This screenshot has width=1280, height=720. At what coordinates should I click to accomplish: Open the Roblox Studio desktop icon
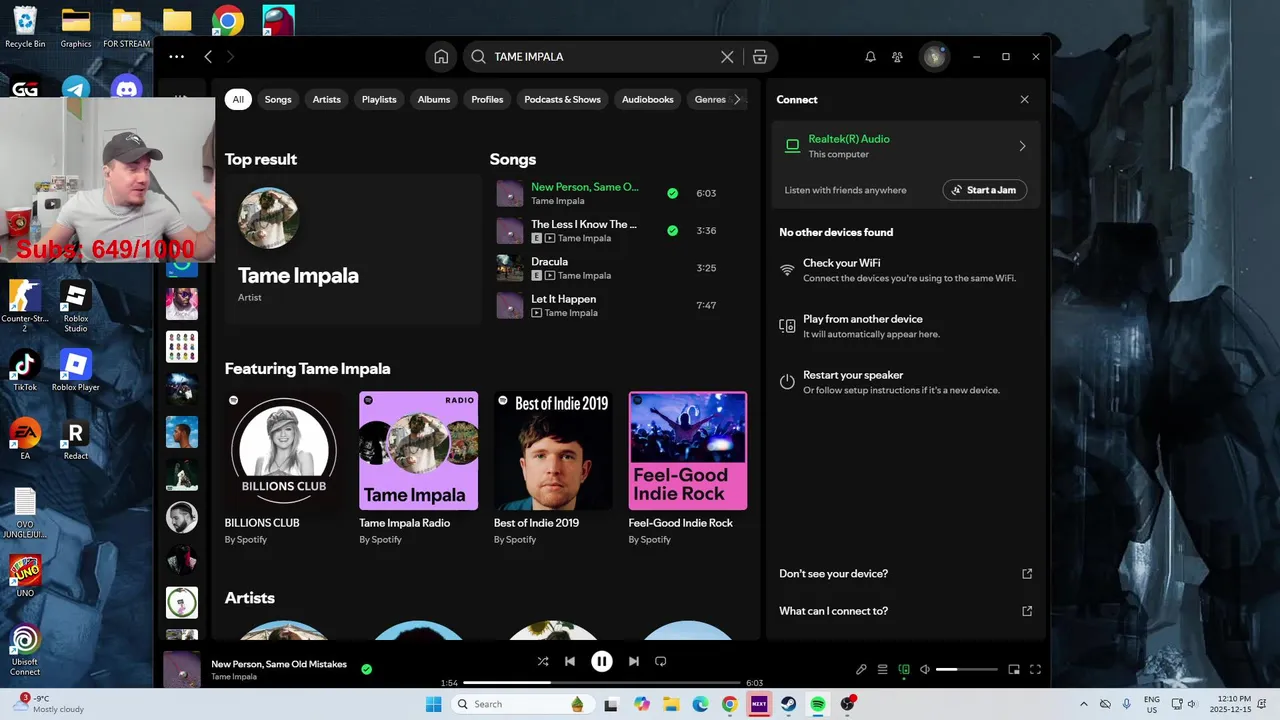coord(76,307)
